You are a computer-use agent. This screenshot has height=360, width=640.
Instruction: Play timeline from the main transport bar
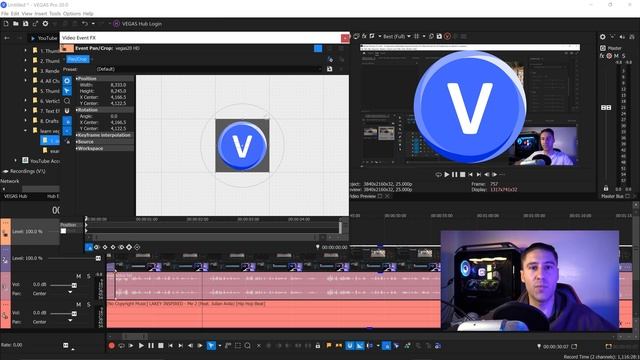(x=141, y=345)
